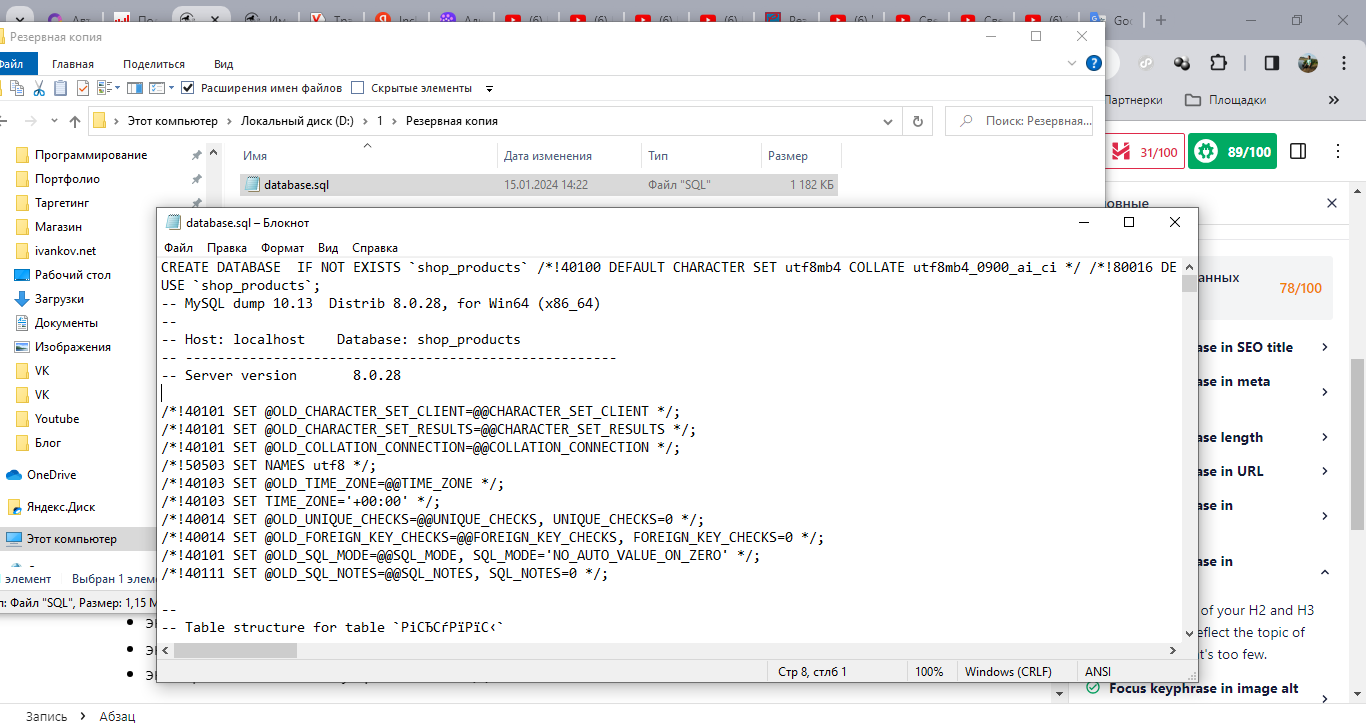Open the Chrome profile avatar
The image size is (1366, 723).
(1308, 63)
